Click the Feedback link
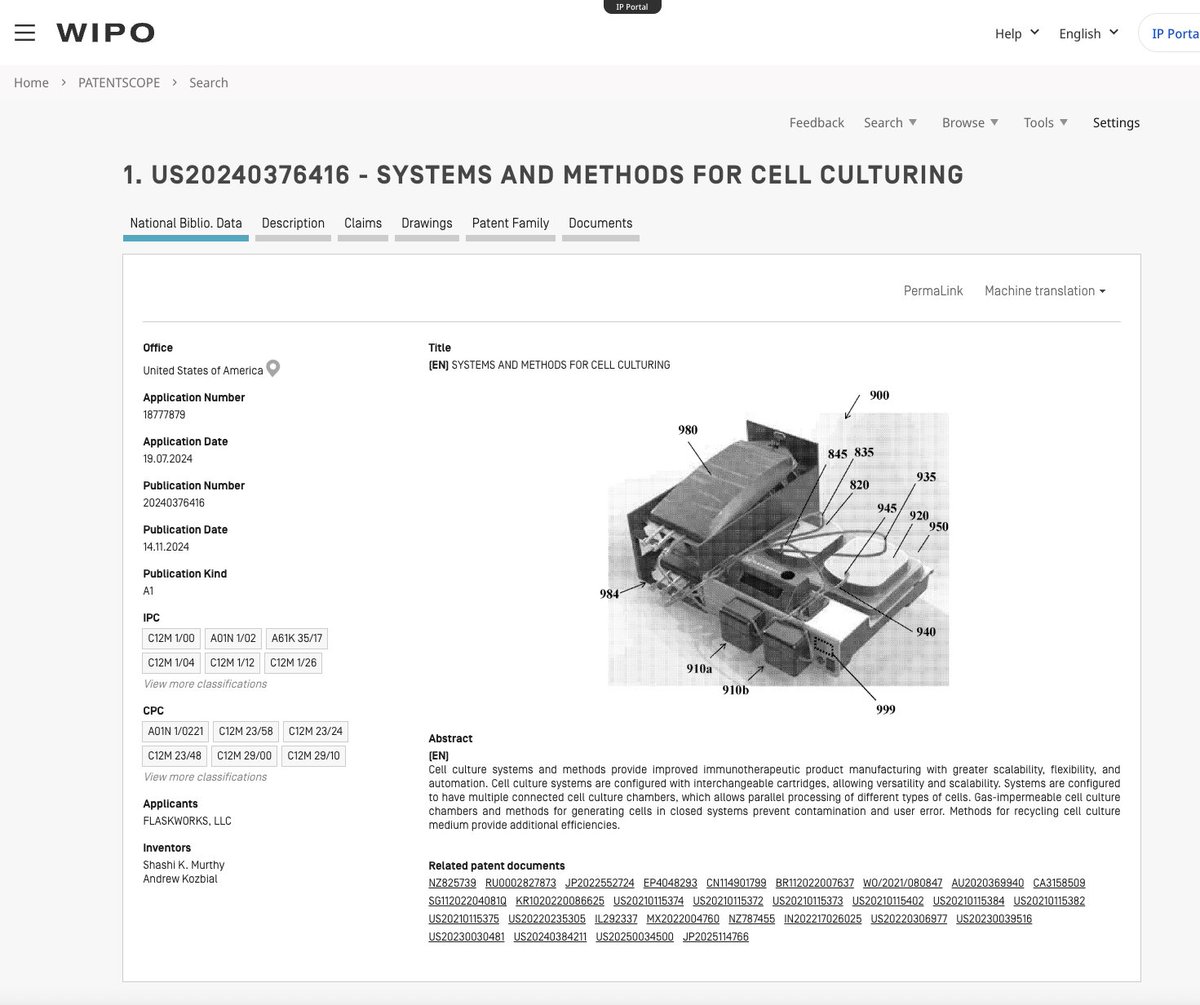Image resolution: width=1200 pixels, height=1005 pixels. (817, 122)
